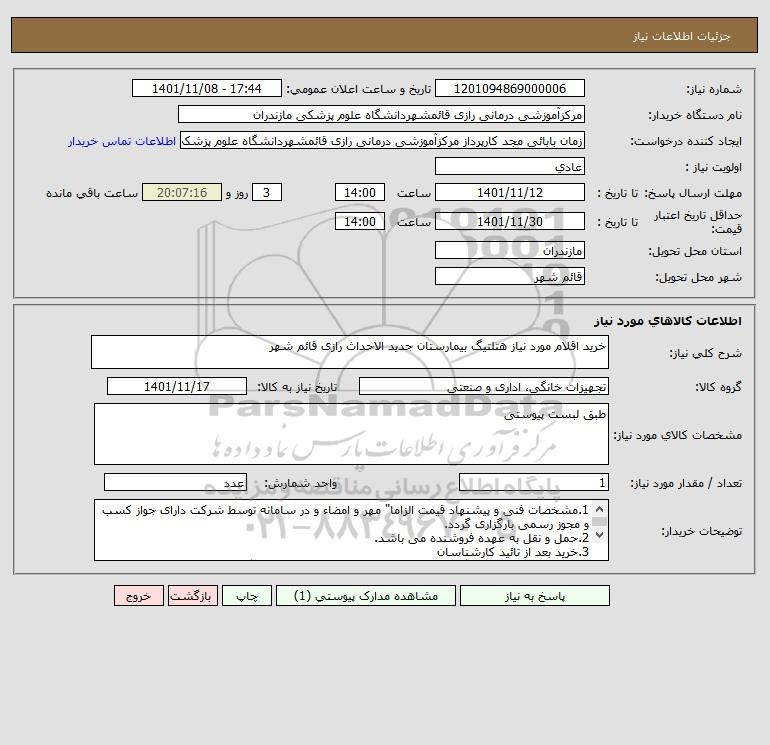Image resolution: width=770 pixels, height=745 pixels.
Task: Click the گروه کالا label
Action: (718, 387)
